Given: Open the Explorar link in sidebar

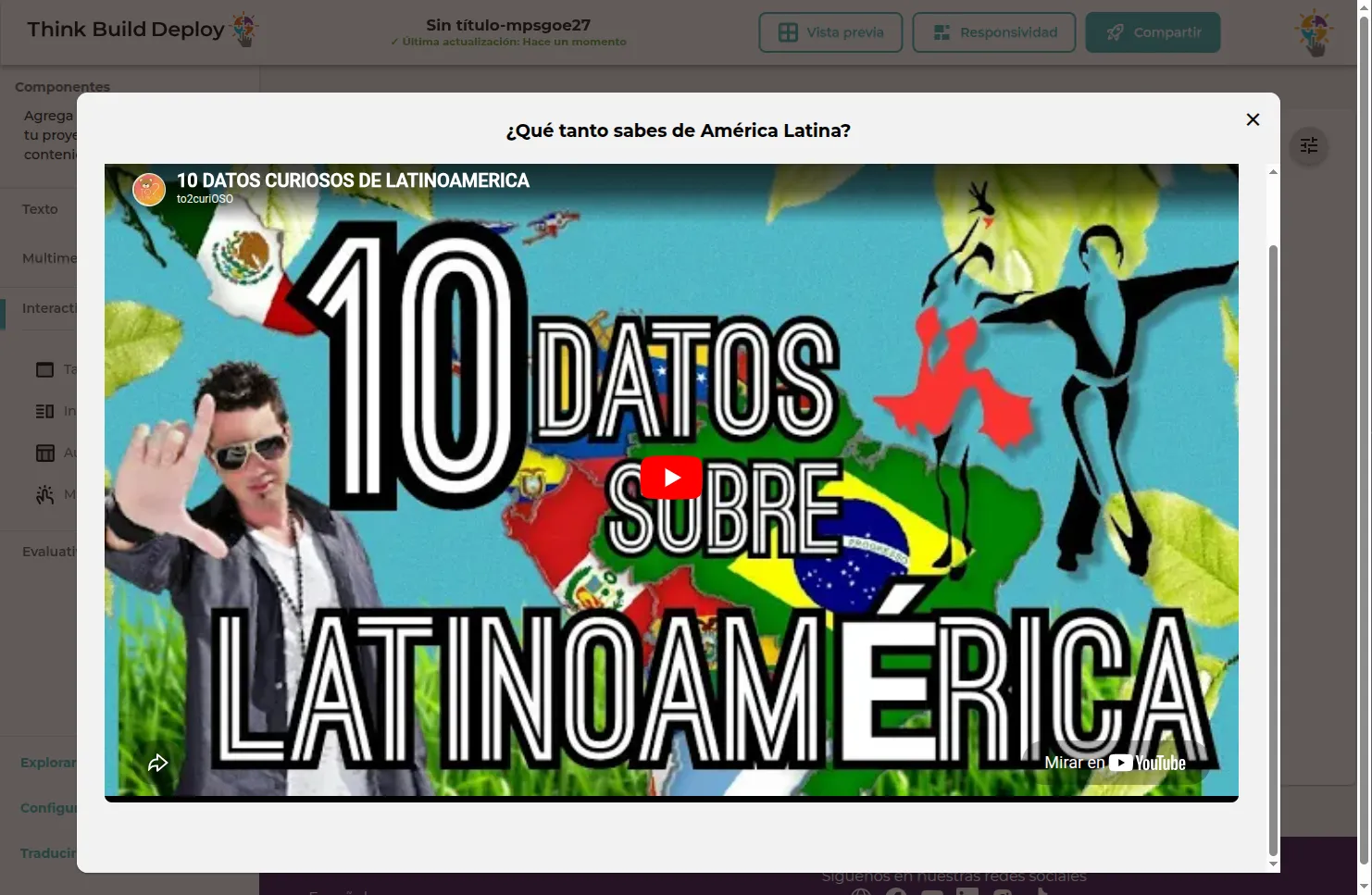Looking at the screenshot, I should pos(48,763).
